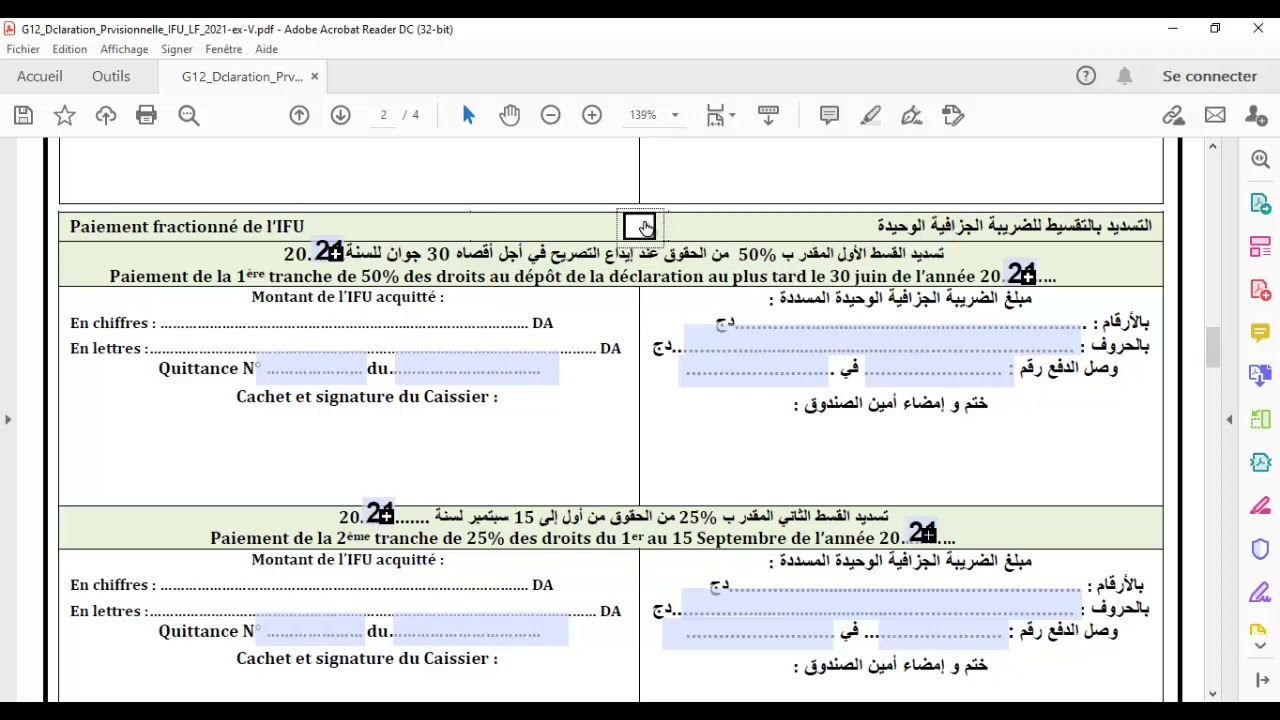Viewport: 1280px width, 720px height.
Task: Open the Fill & Sign sidebar tool
Action: (x=1260, y=592)
